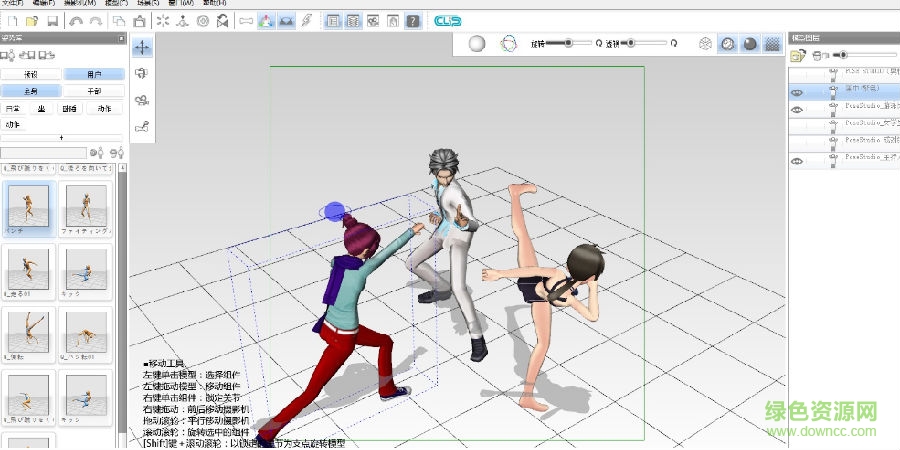This screenshot has height=450, width=900.
Task: Click the plain white sphere light icon
Action: pyautogui.click(x=477, y=44)
